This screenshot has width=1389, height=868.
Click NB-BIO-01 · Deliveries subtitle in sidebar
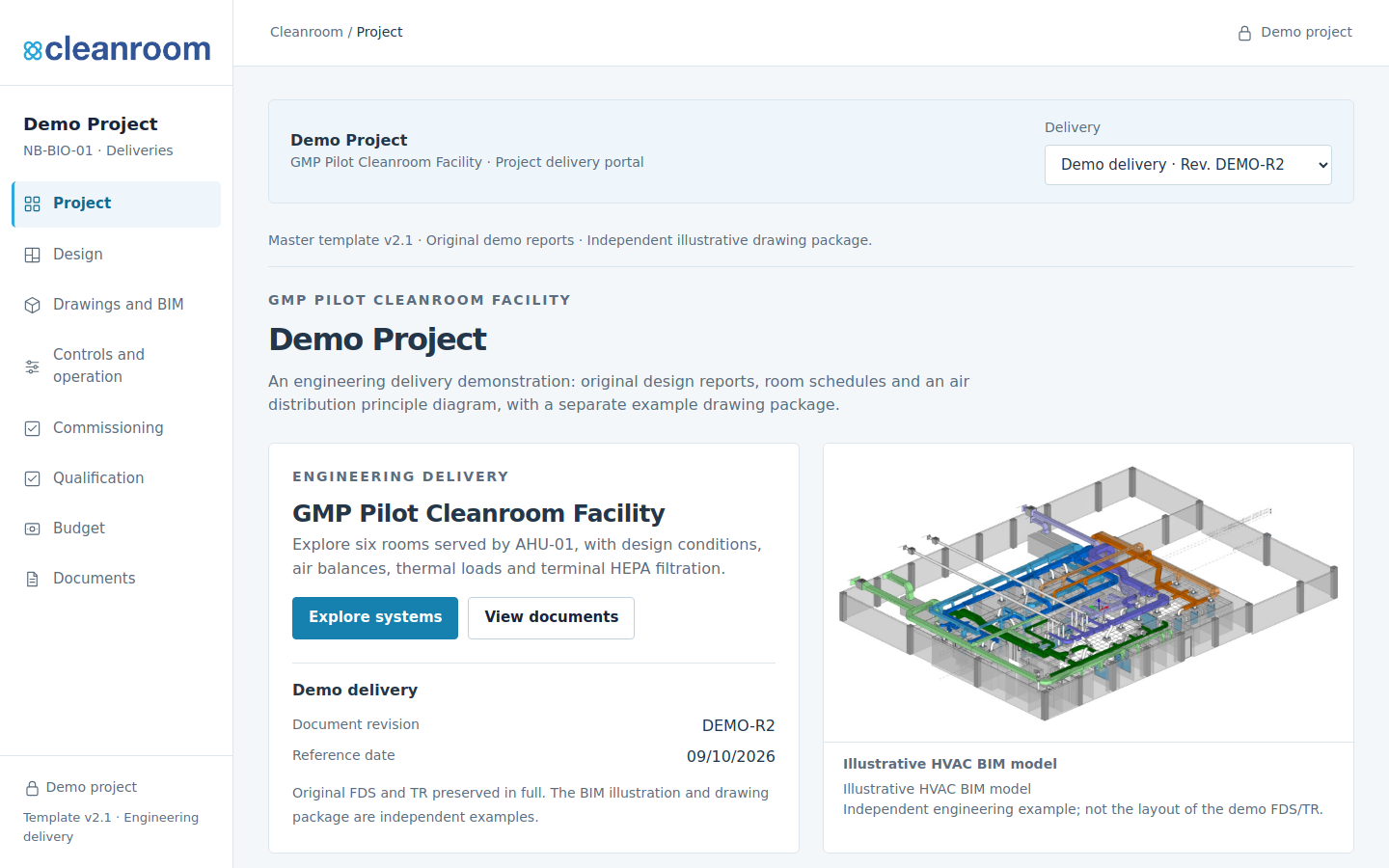(x=98, y=150)
